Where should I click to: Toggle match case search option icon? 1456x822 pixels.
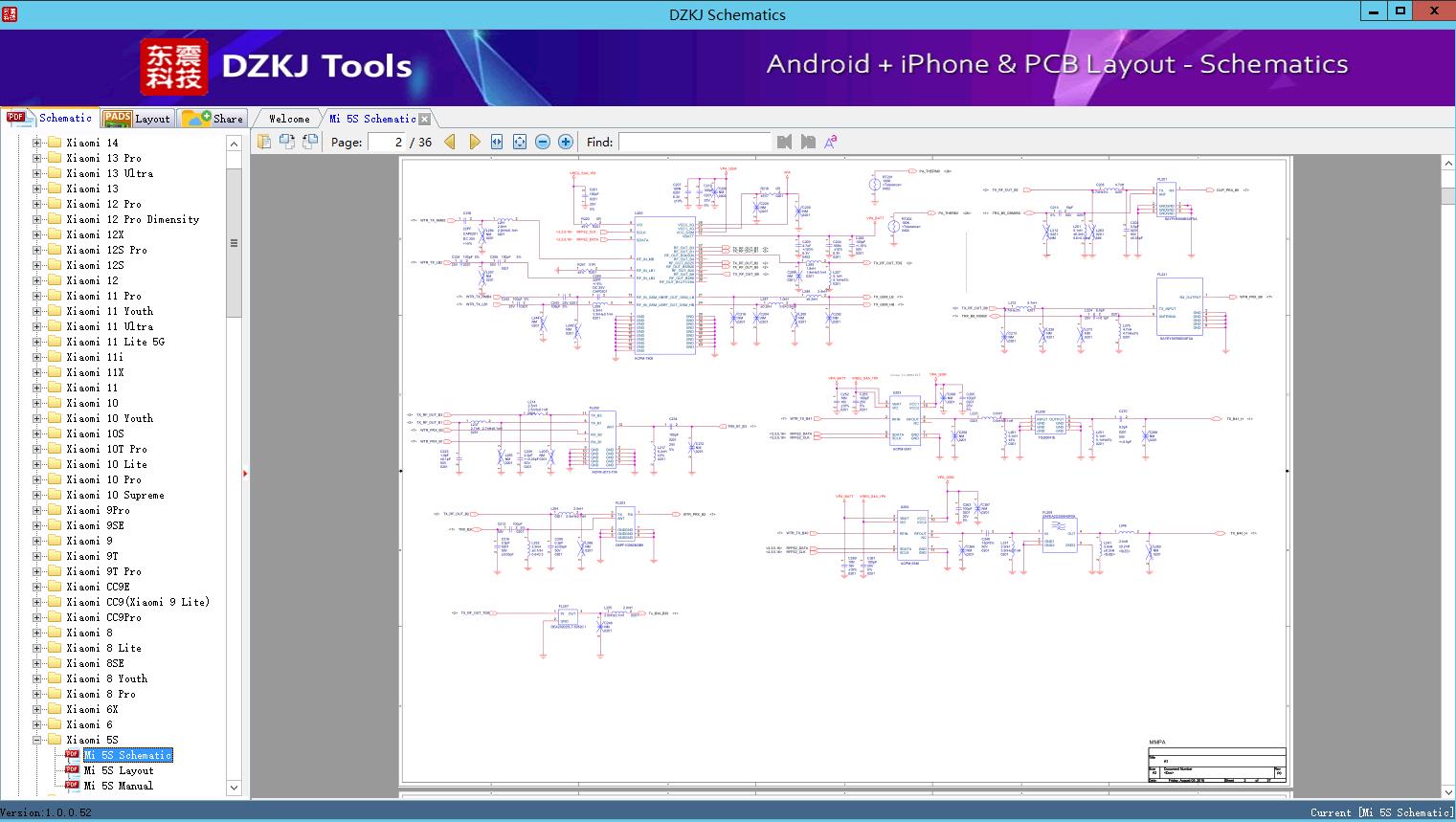click(x=830, y=142)
